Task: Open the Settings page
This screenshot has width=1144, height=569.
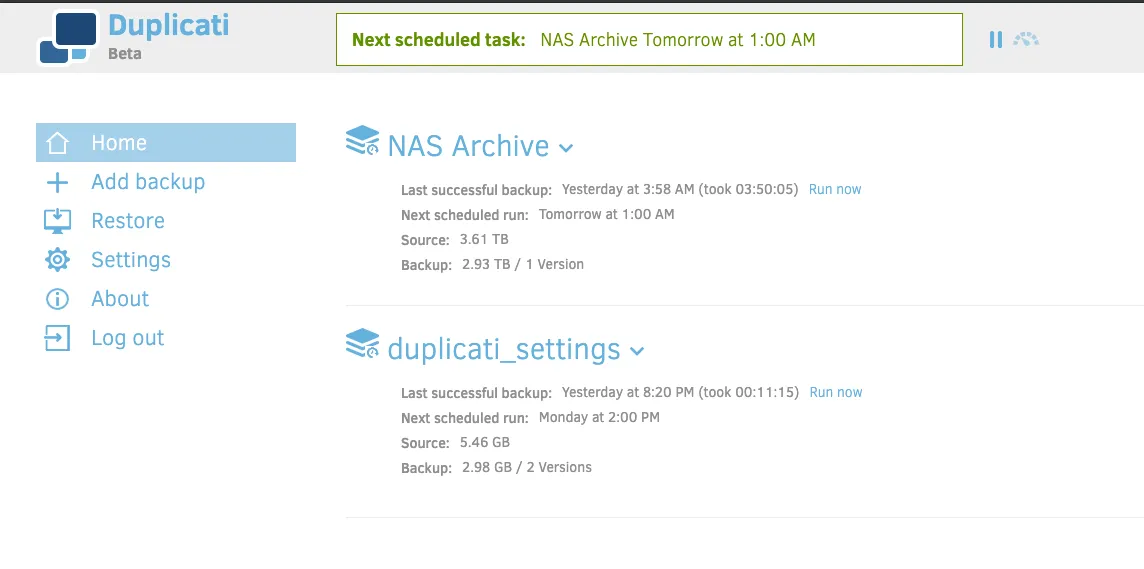Action: pyautogui.click(x=131, y=260)
